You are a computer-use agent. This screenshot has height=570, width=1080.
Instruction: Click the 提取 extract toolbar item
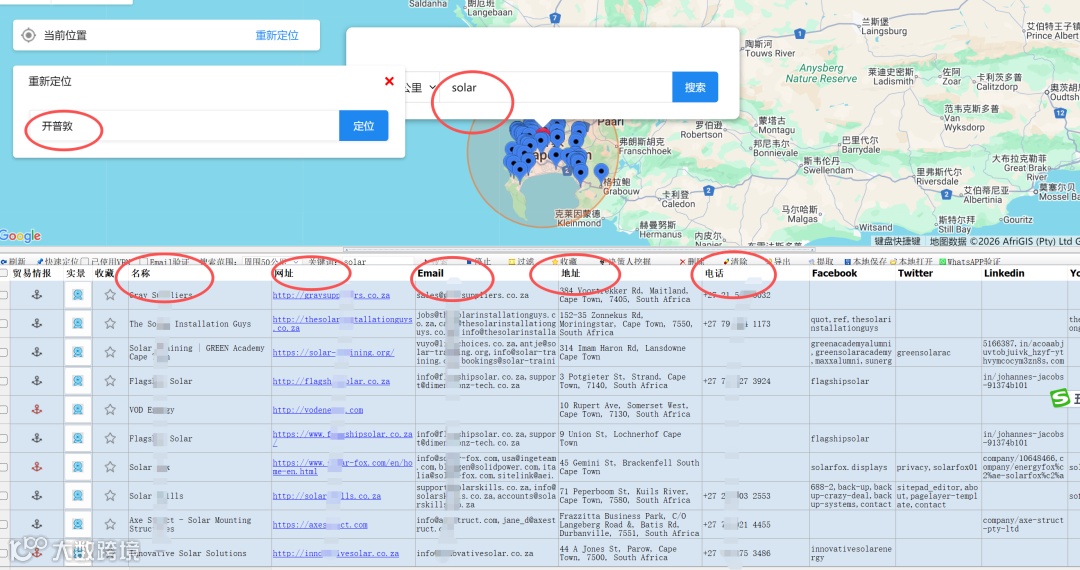pyautogui.click(x=820, y=262)
